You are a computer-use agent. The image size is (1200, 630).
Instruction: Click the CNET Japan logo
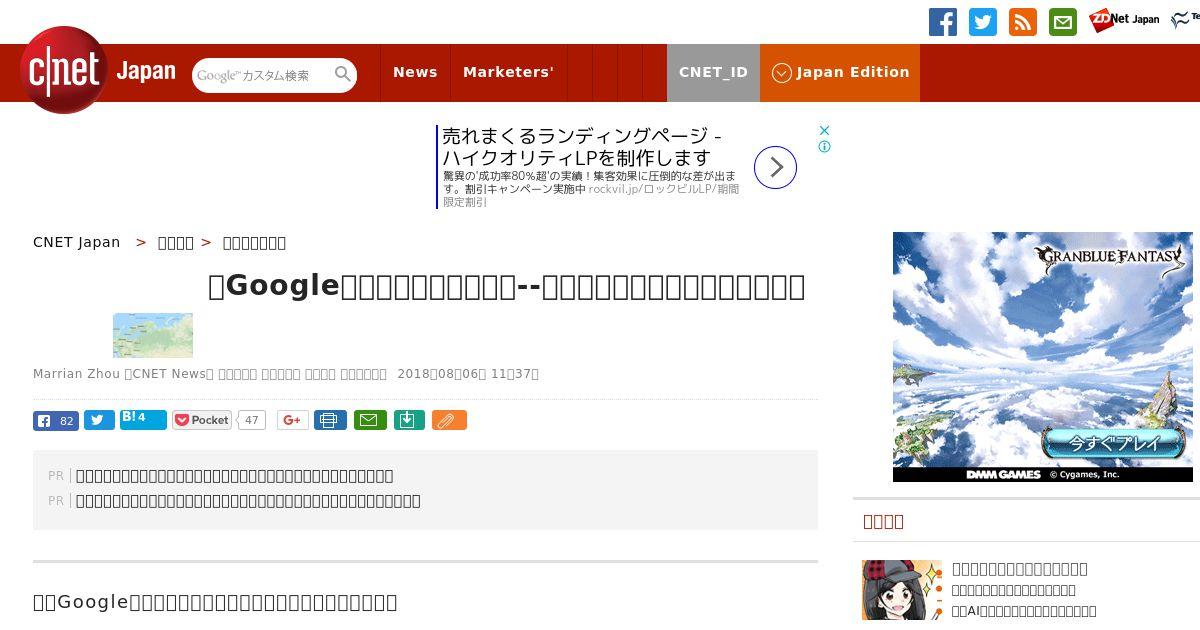coord(98,70)
